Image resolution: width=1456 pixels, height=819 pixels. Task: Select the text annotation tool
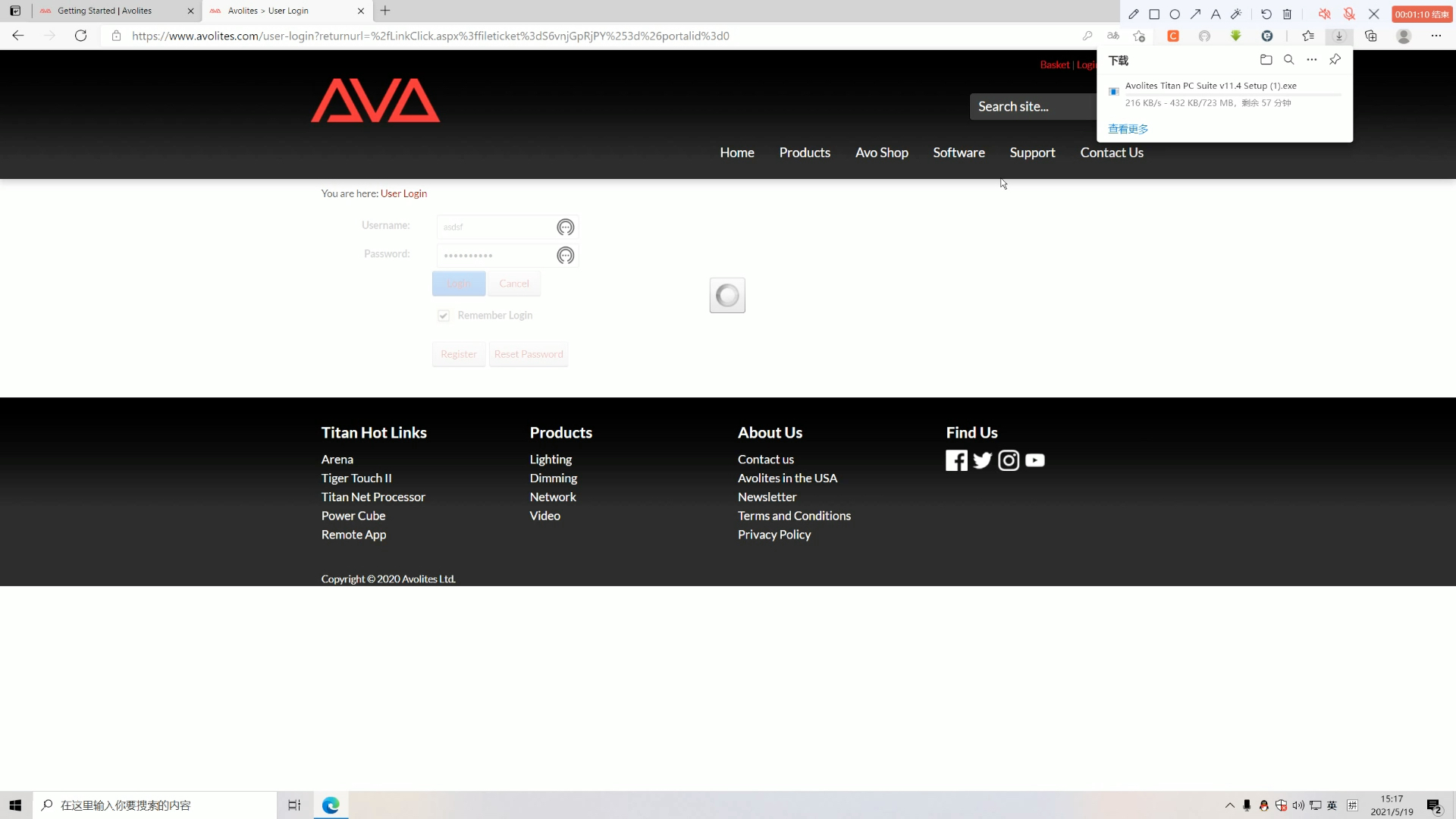coord(1216,14)
